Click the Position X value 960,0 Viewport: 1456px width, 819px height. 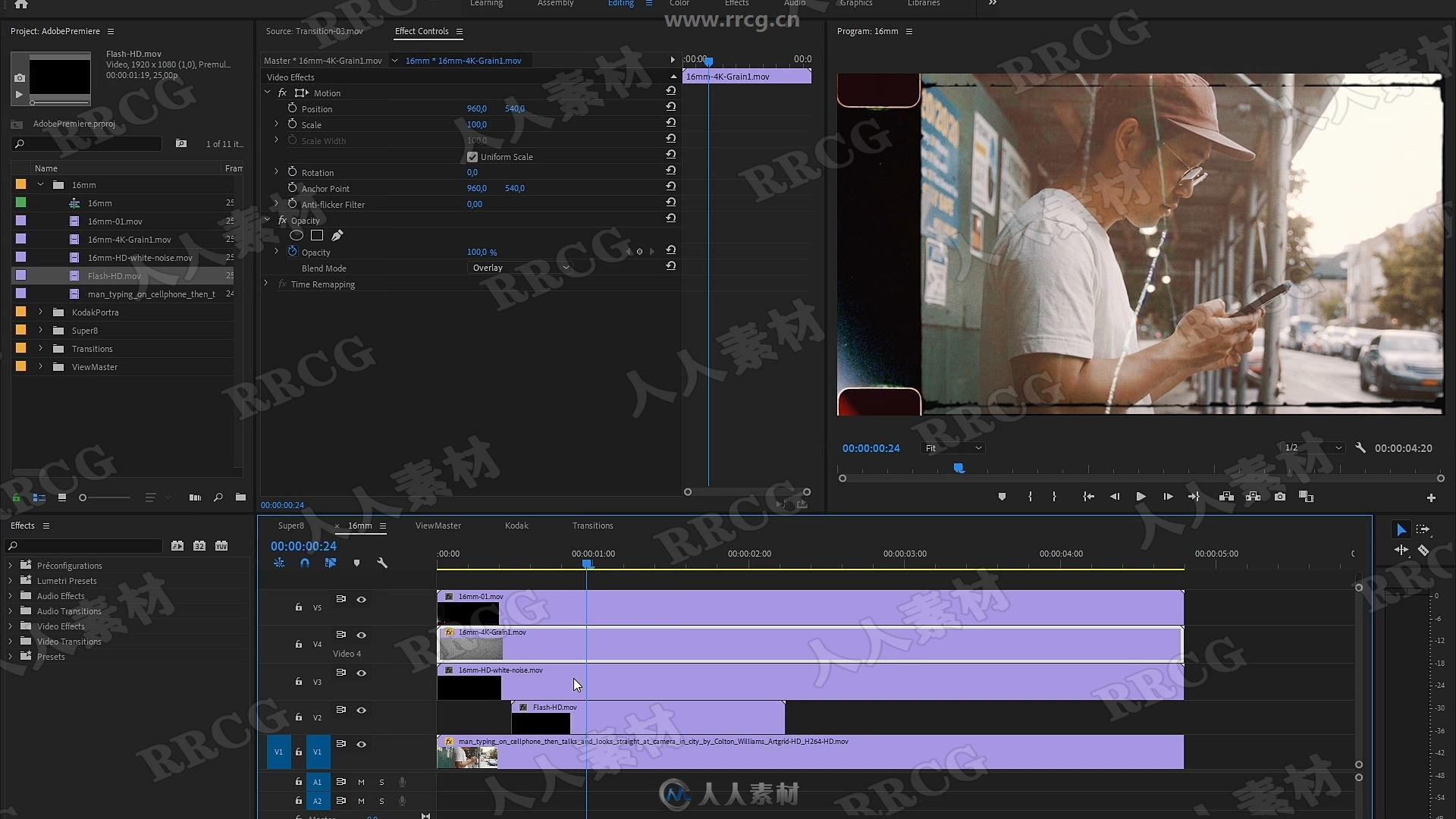tap(476, 108)
